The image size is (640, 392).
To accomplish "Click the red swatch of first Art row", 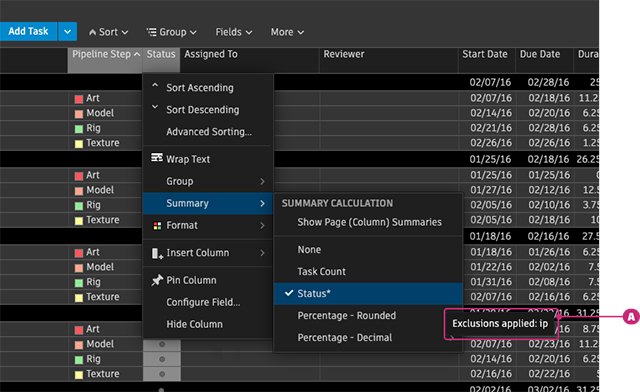I will (x=79, y=99).
